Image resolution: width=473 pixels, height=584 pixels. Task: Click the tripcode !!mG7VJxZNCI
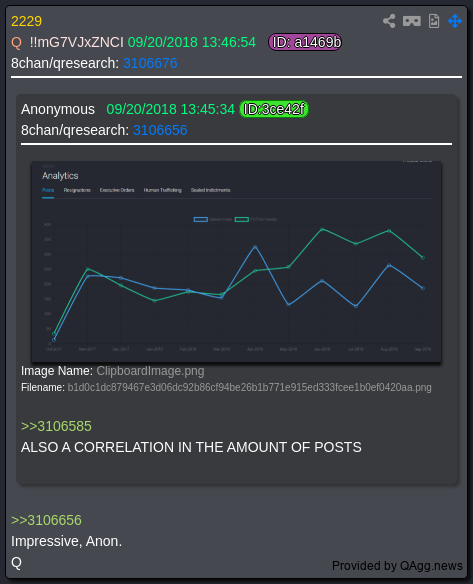point(76,42)
